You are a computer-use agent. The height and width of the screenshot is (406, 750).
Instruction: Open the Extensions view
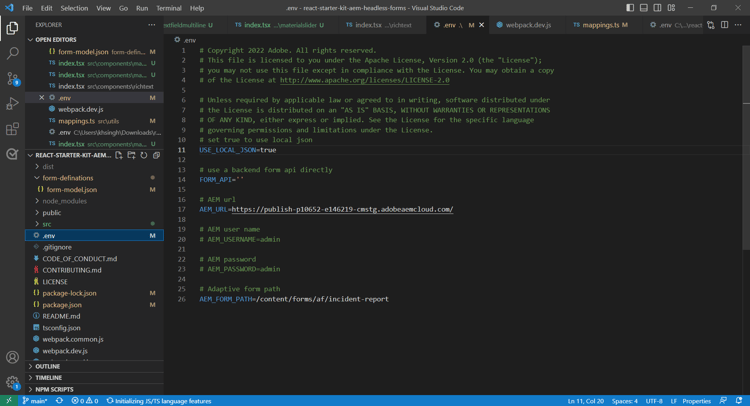point(12,129)
